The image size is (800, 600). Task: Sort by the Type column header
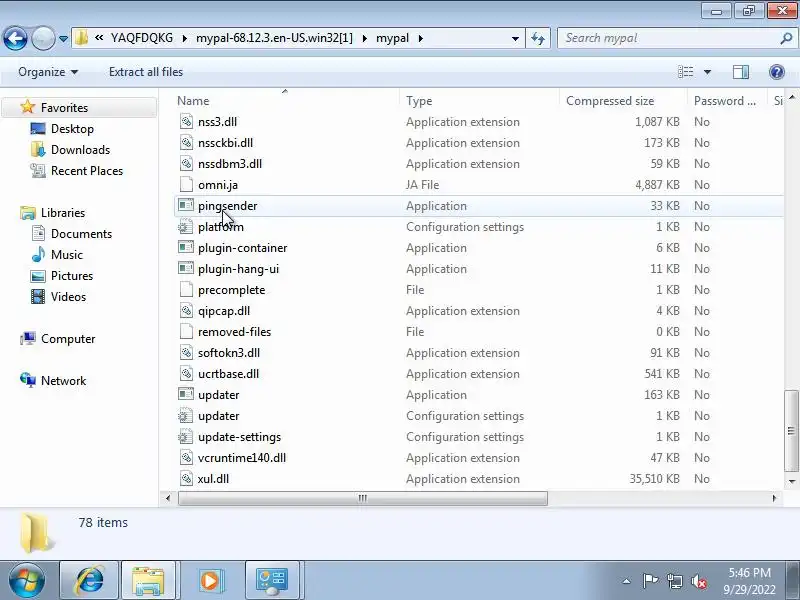pos(419,101)
